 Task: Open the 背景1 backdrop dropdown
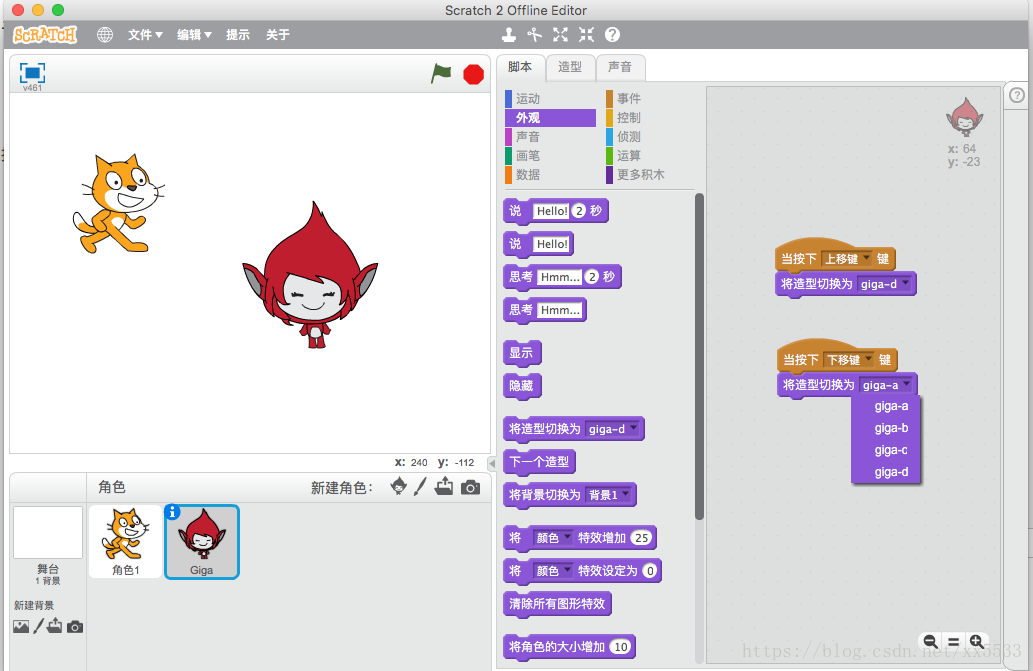(609, 495)
